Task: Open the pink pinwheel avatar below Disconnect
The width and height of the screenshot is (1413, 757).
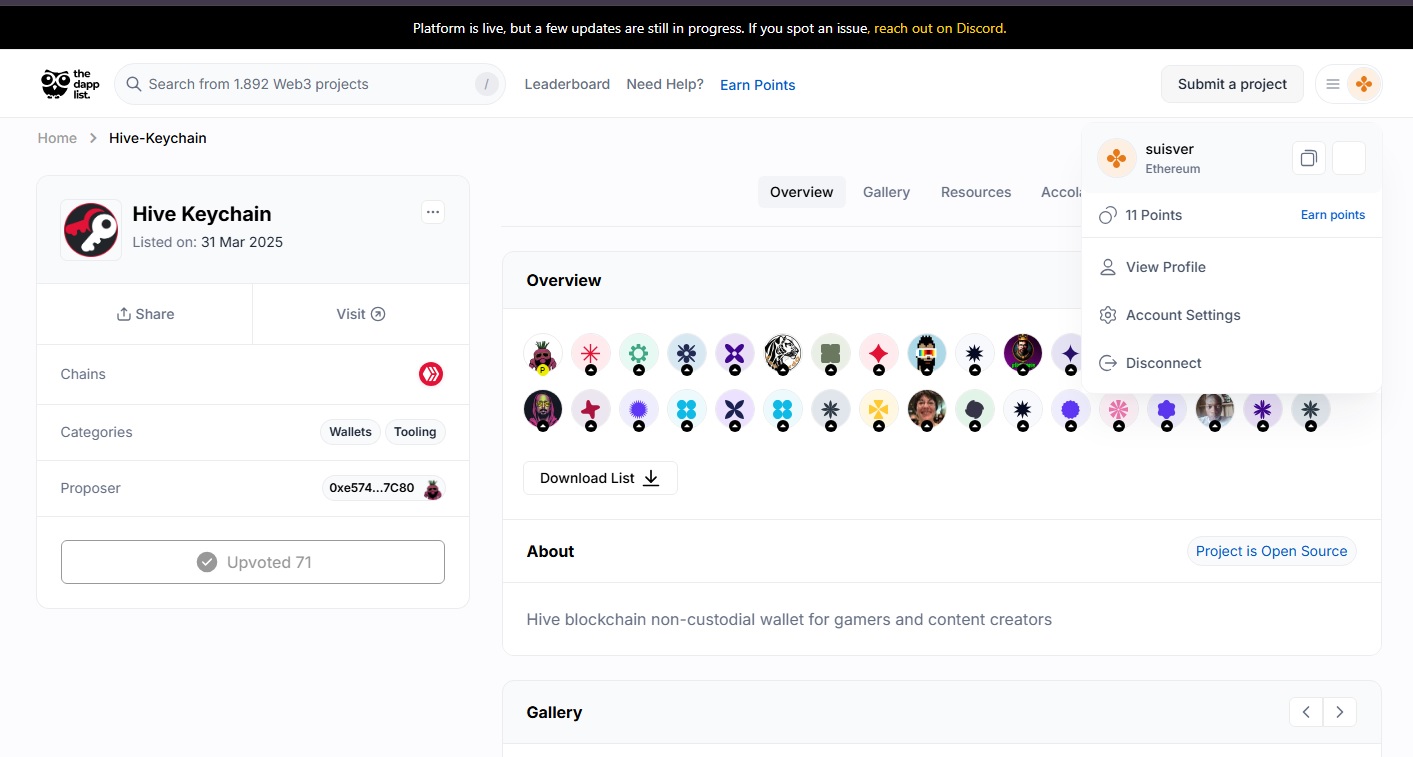Action: tap(1119, 409)
